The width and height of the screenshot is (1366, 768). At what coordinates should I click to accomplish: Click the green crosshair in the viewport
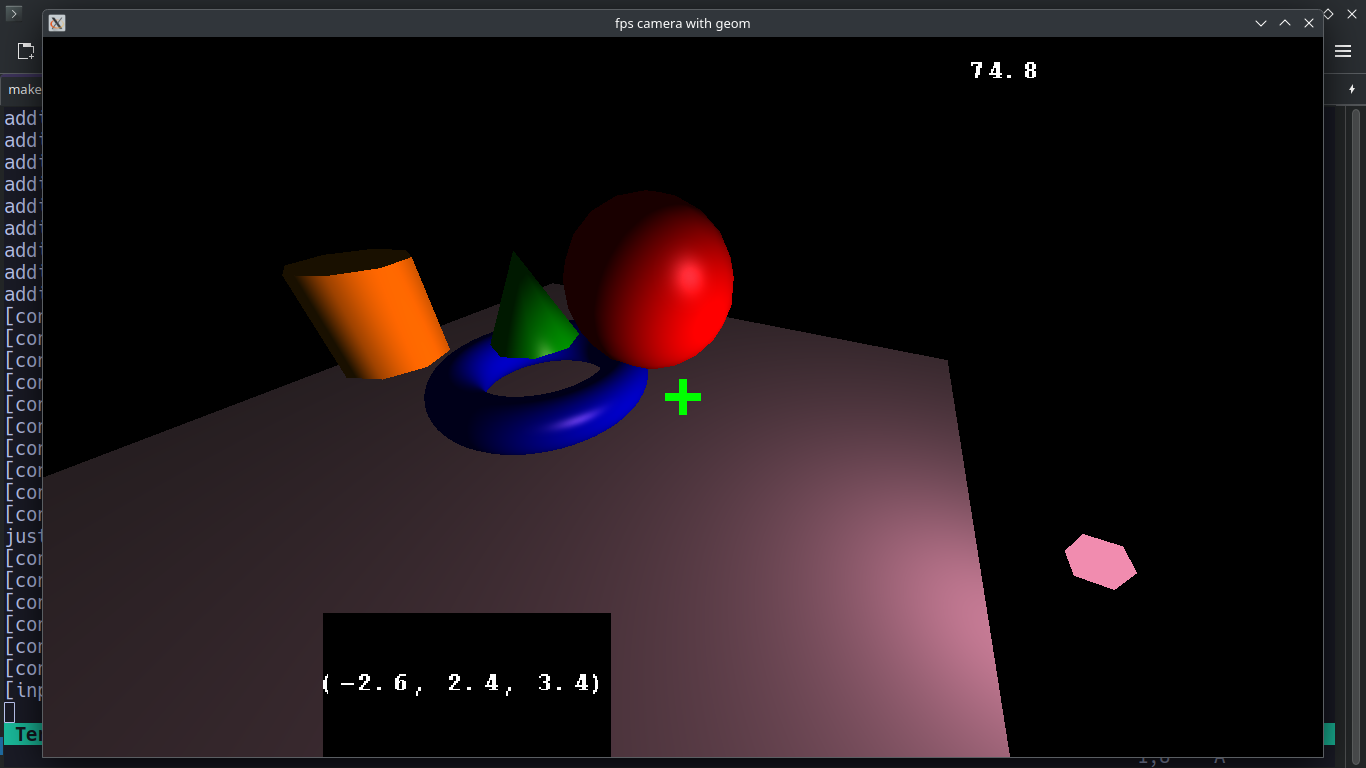[x=683, y=397]
